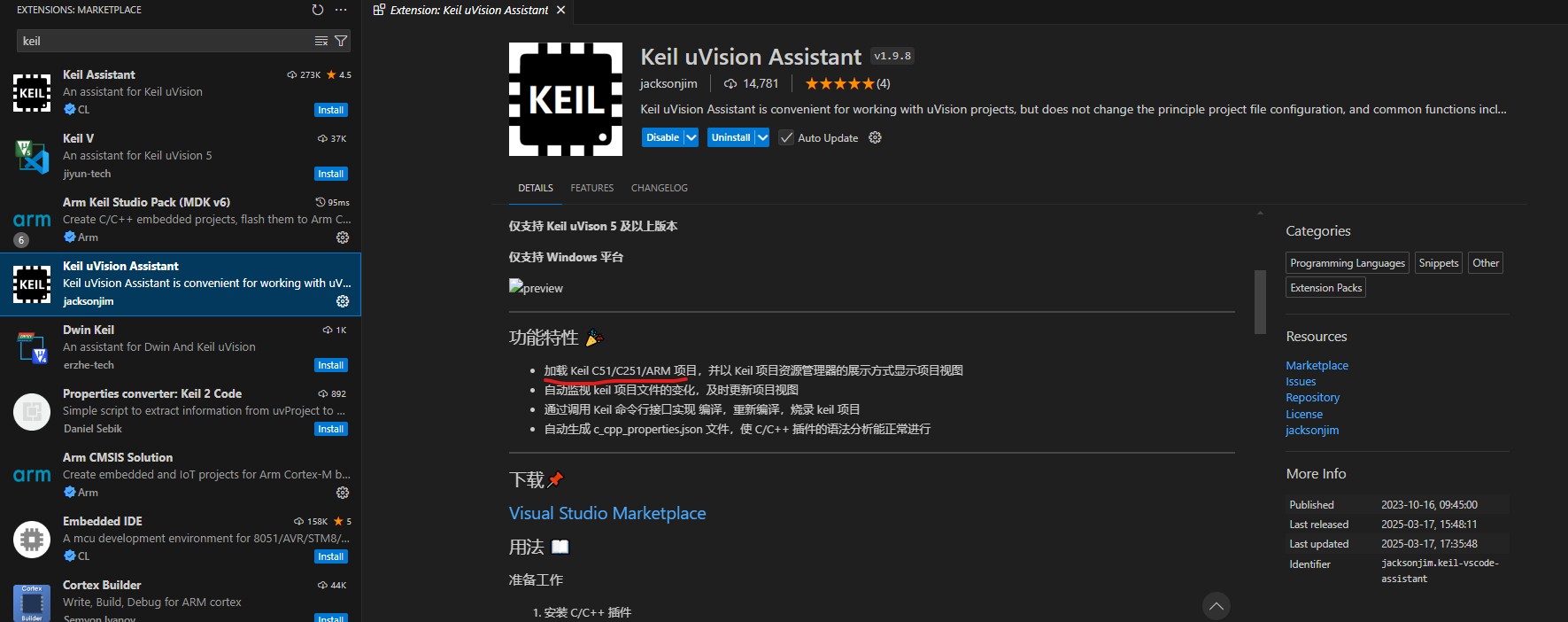Select the Keil Assistant list entry
The height and width of the screenshot is (622, 1568).
tap(181, 92)
